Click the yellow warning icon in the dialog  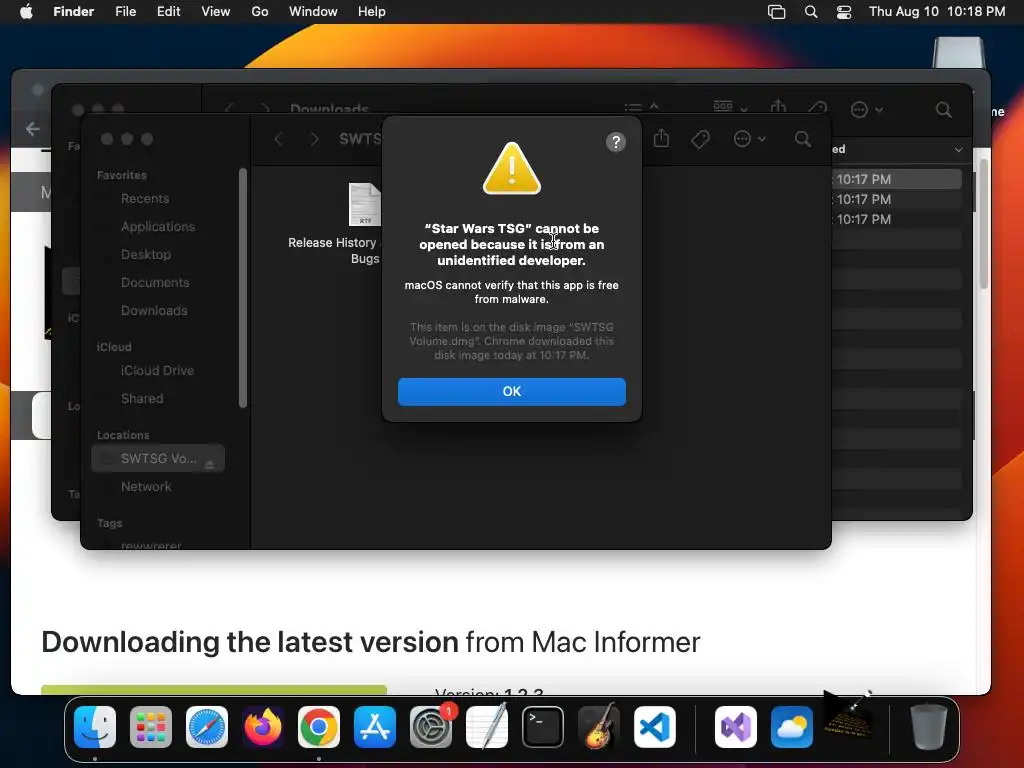[x=511, y=168]
